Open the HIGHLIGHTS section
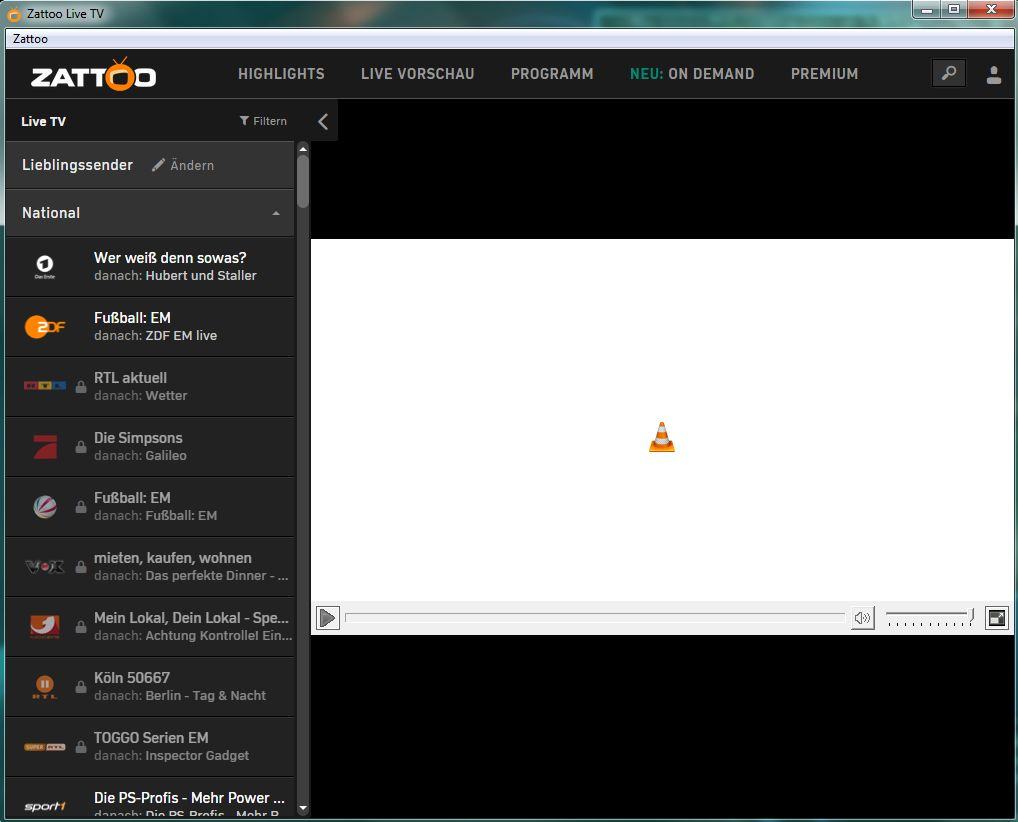 281,74
